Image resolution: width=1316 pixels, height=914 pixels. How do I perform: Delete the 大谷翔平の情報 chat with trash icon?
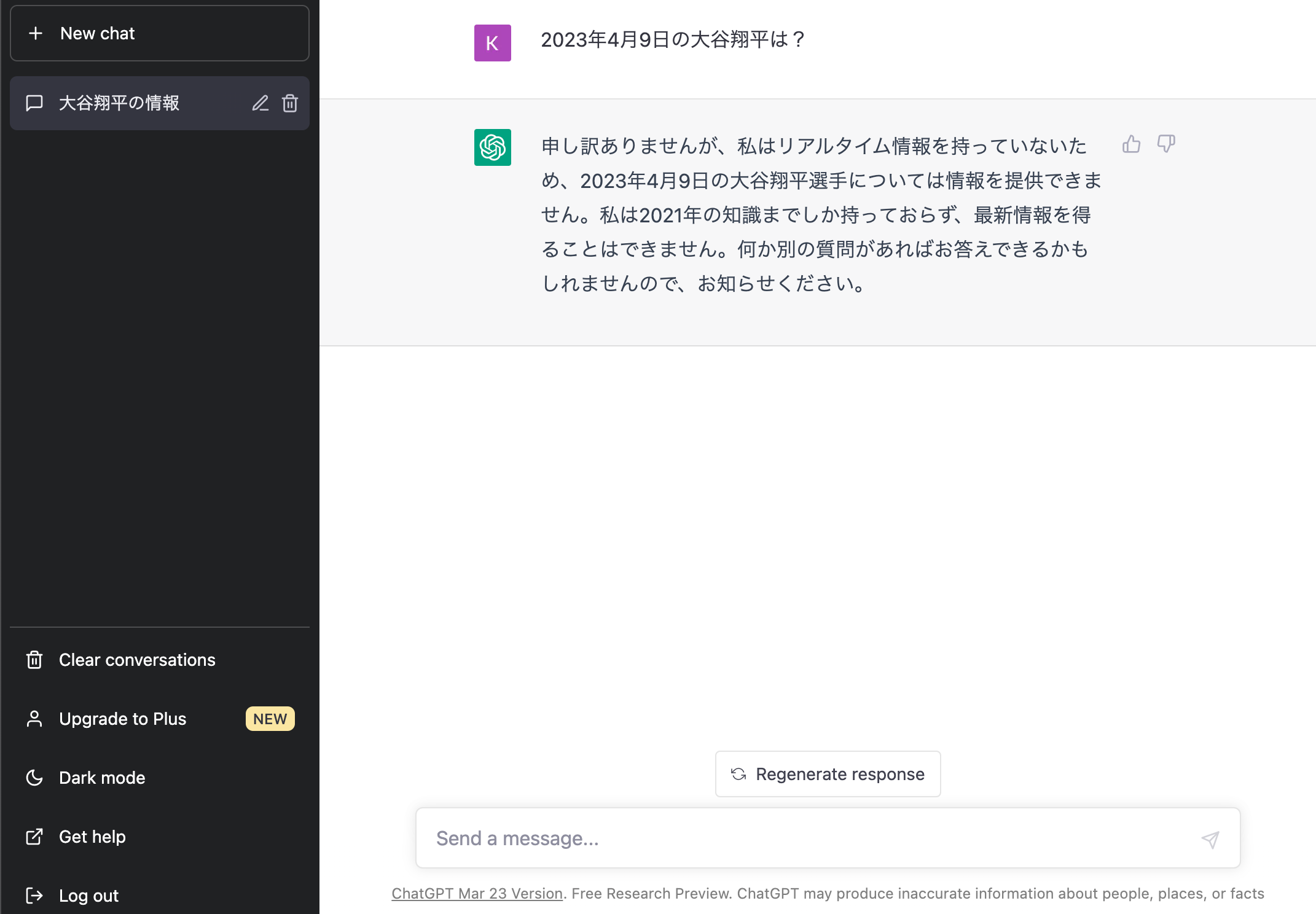[290, 103]
